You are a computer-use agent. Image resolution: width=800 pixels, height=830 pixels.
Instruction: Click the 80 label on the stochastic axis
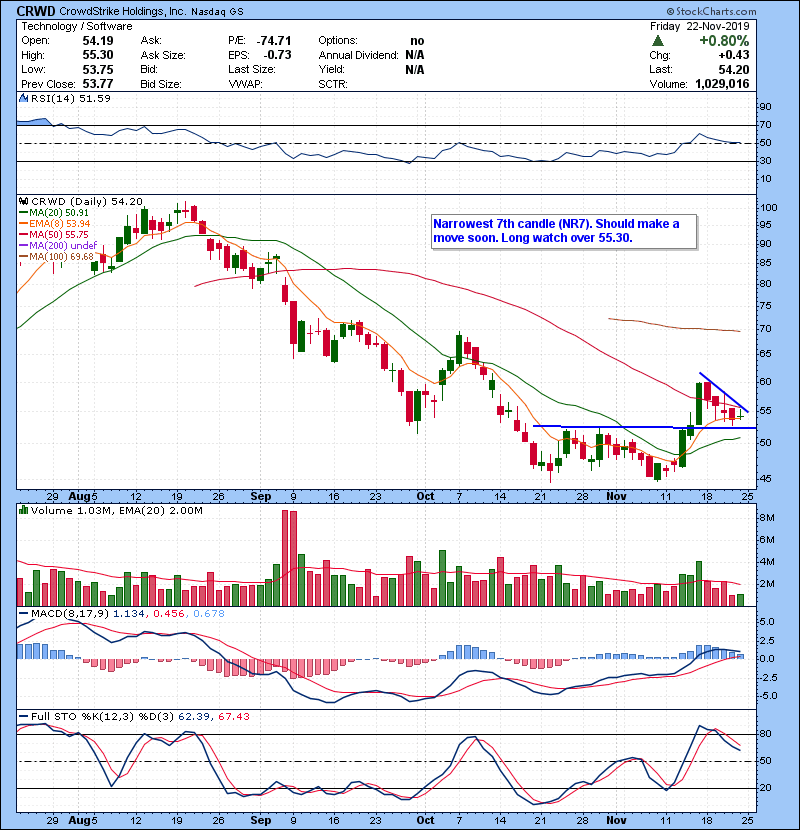point(765,734)
